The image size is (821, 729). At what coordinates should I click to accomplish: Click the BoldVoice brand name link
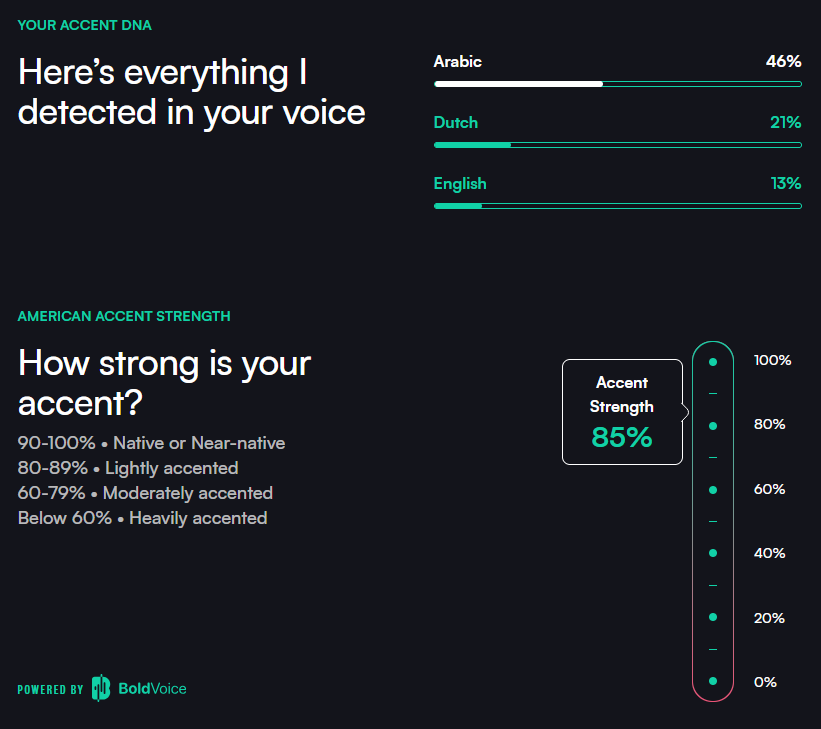(x=152, y=688)
